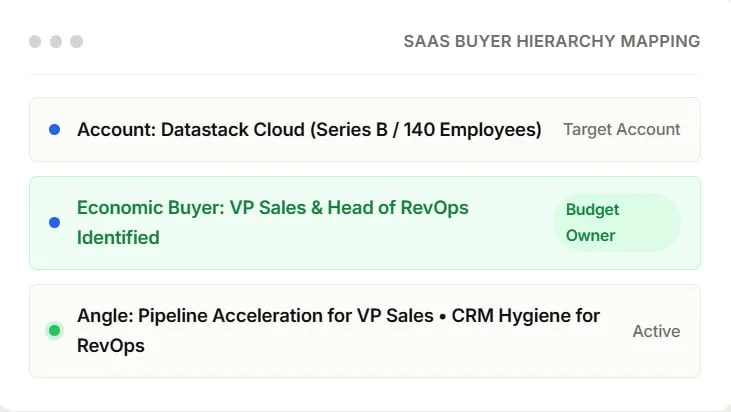Click the 'RevOps' word on Angle's second line

(x=110, y=346)
